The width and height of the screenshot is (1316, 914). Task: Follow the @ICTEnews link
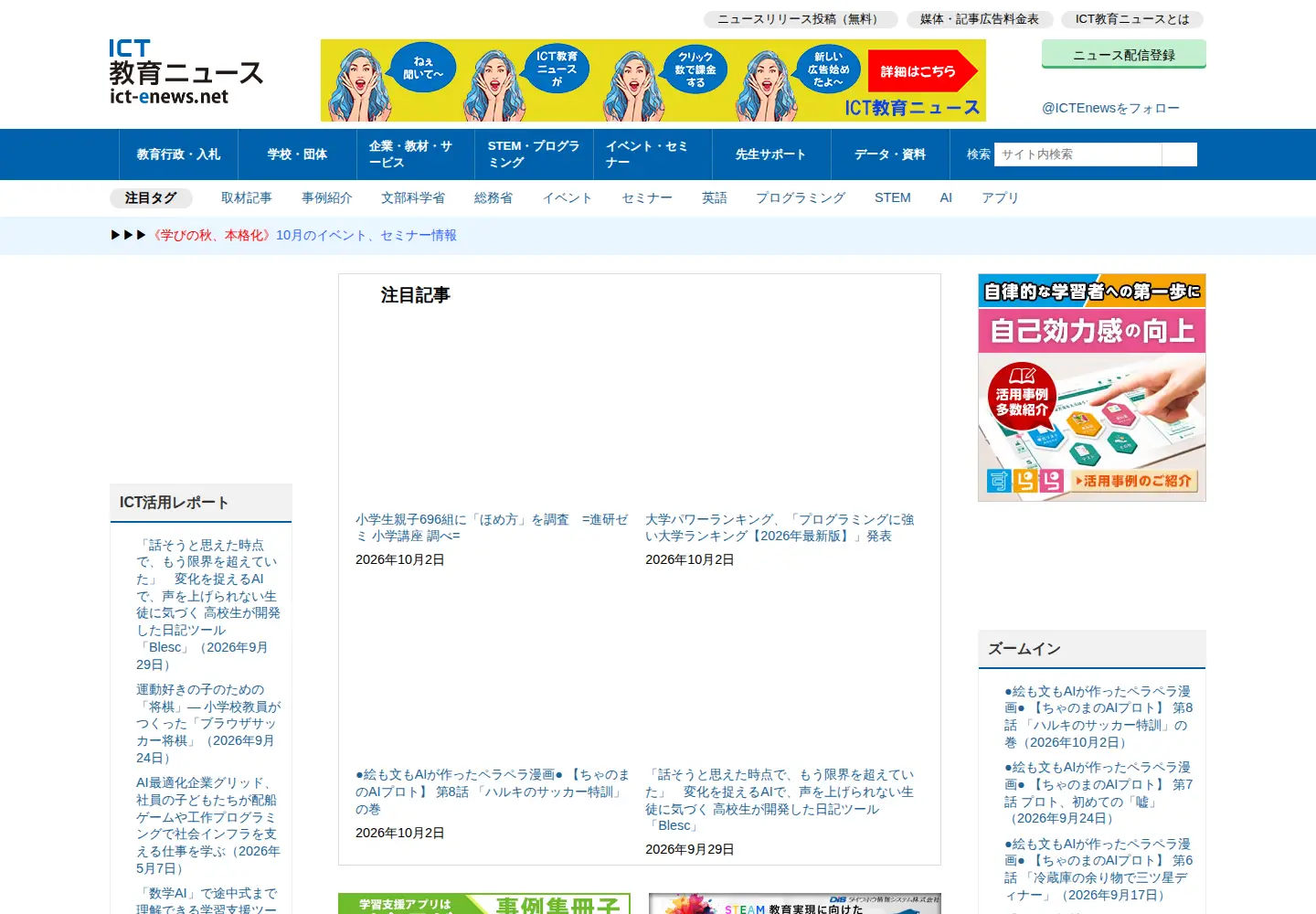[1110, 108]
